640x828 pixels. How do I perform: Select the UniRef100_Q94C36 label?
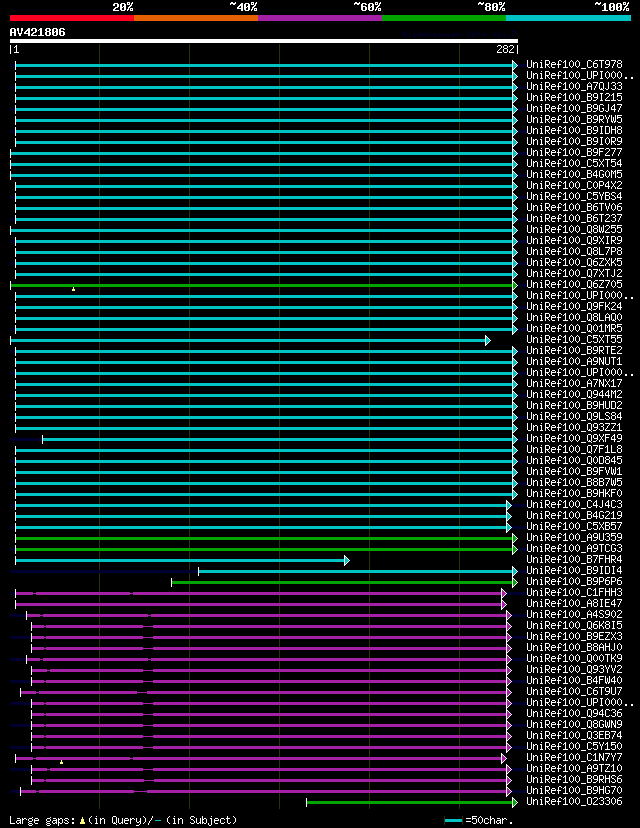[574, 713]
